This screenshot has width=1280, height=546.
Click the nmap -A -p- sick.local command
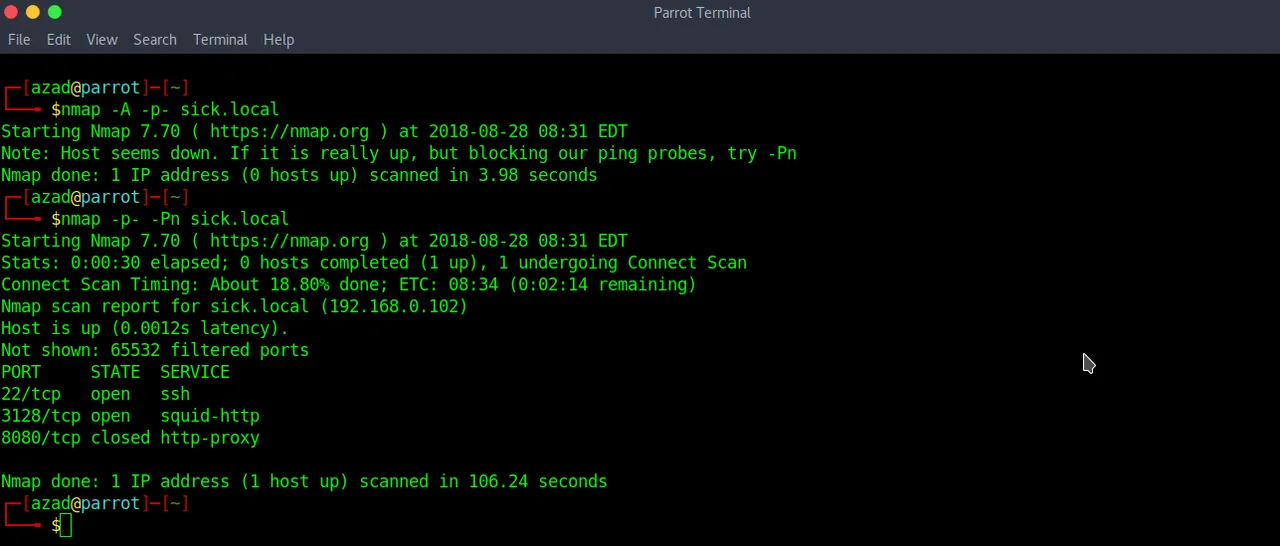(170, 109)
